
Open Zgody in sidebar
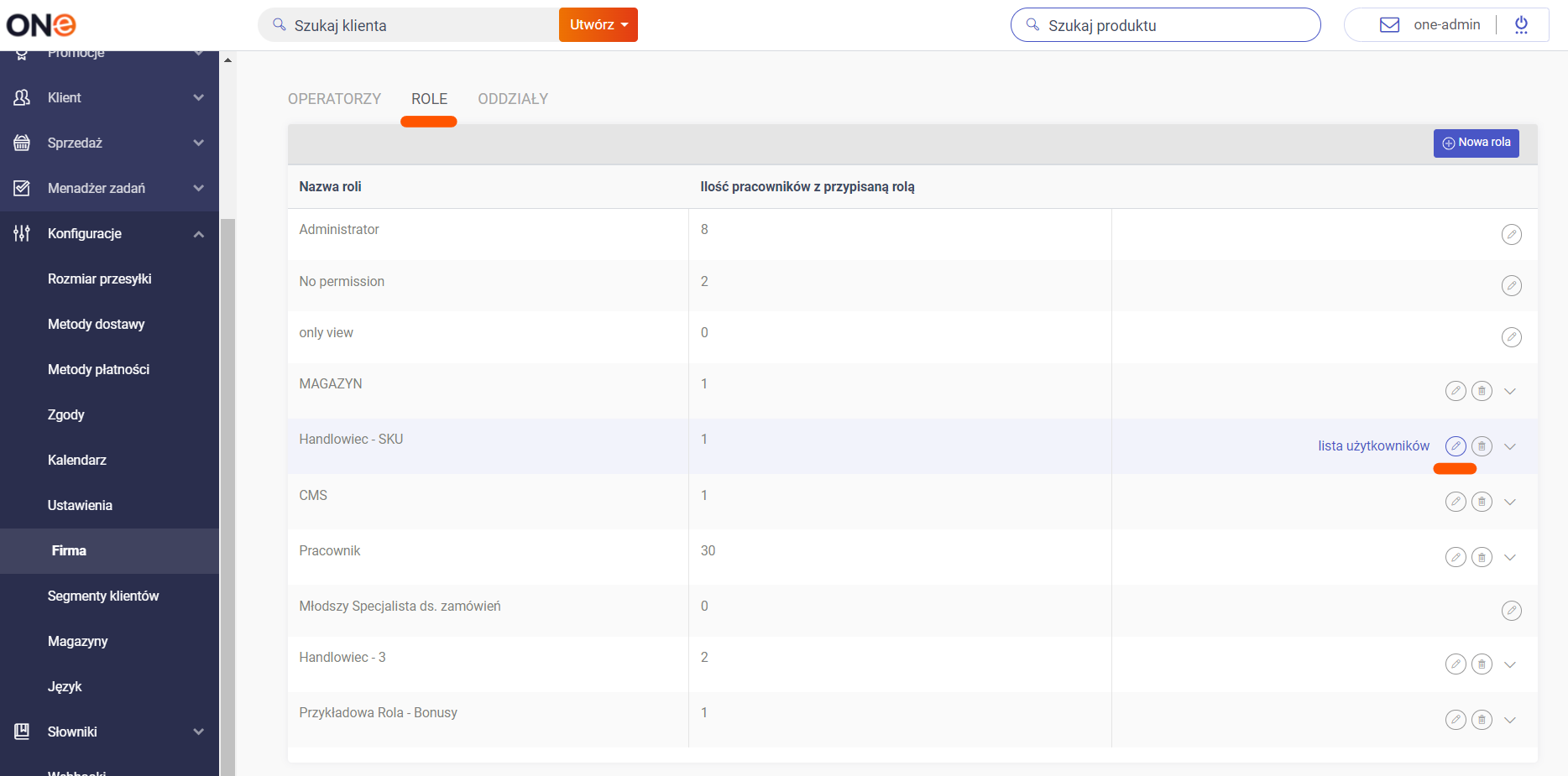[x=66, y=414]
